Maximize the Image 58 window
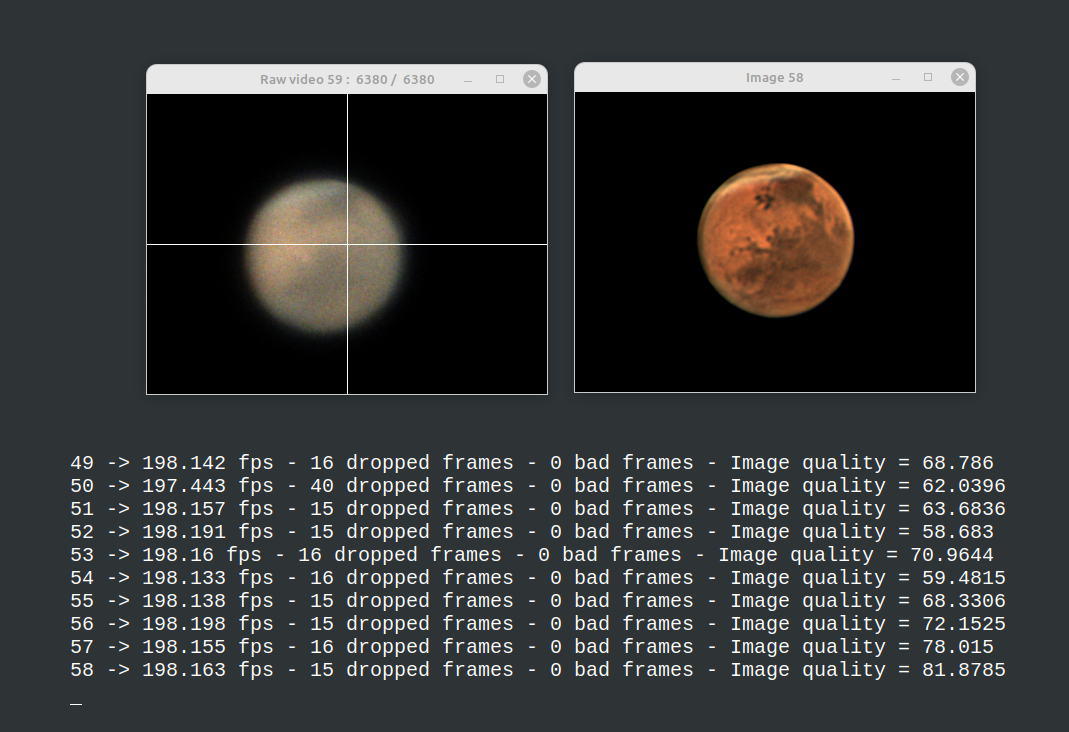The height and width of the screenshot is (732, 1069). coord(928,77)
